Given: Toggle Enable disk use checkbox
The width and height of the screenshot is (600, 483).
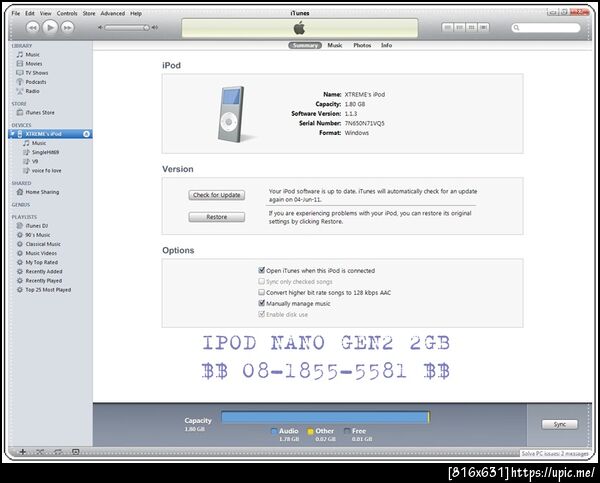Looking at the screenshot, I should coord(262,314).
